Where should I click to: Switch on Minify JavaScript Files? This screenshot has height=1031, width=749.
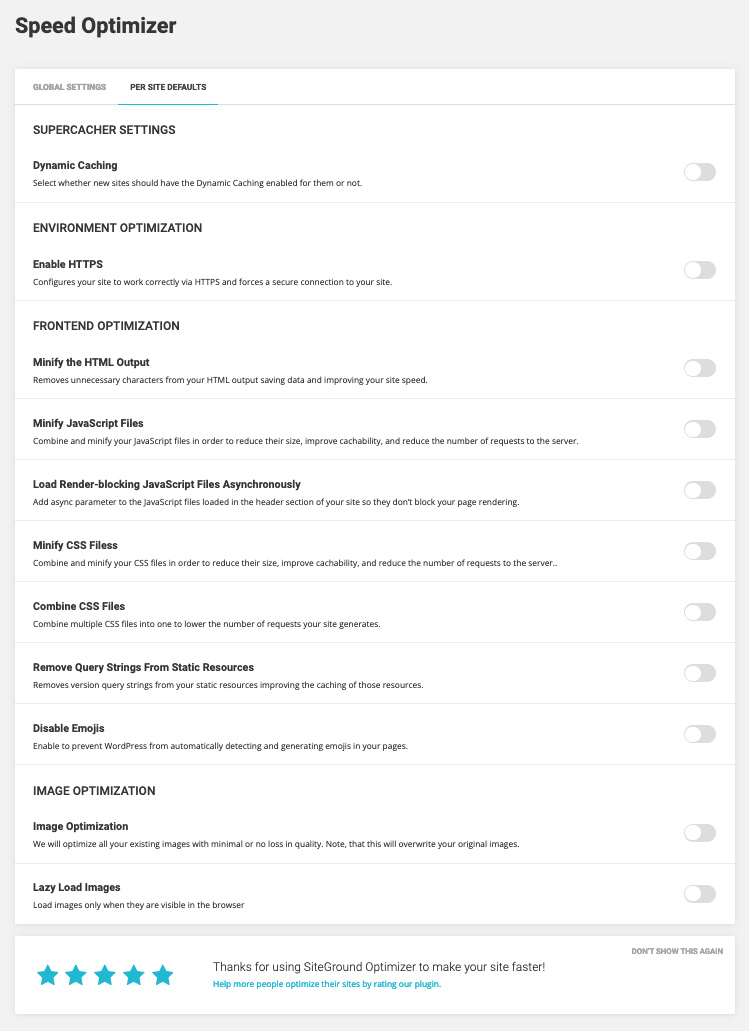coord(700,429)
